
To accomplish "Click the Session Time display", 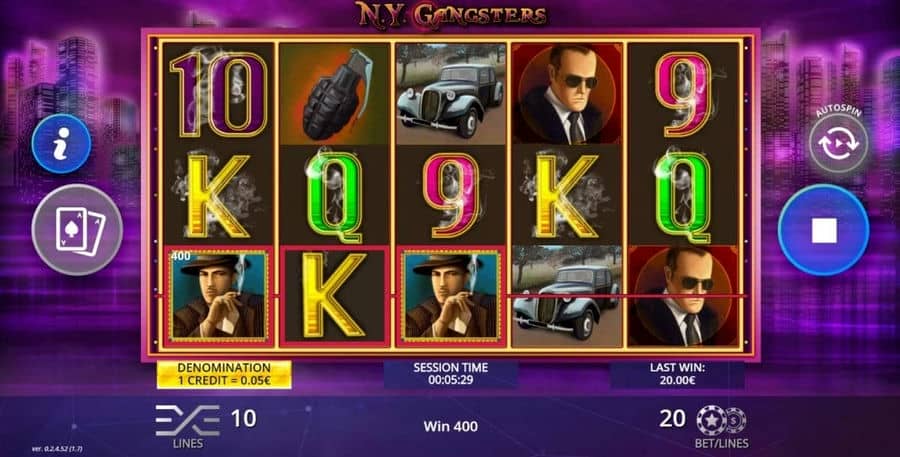I will (x=451, y=374).
